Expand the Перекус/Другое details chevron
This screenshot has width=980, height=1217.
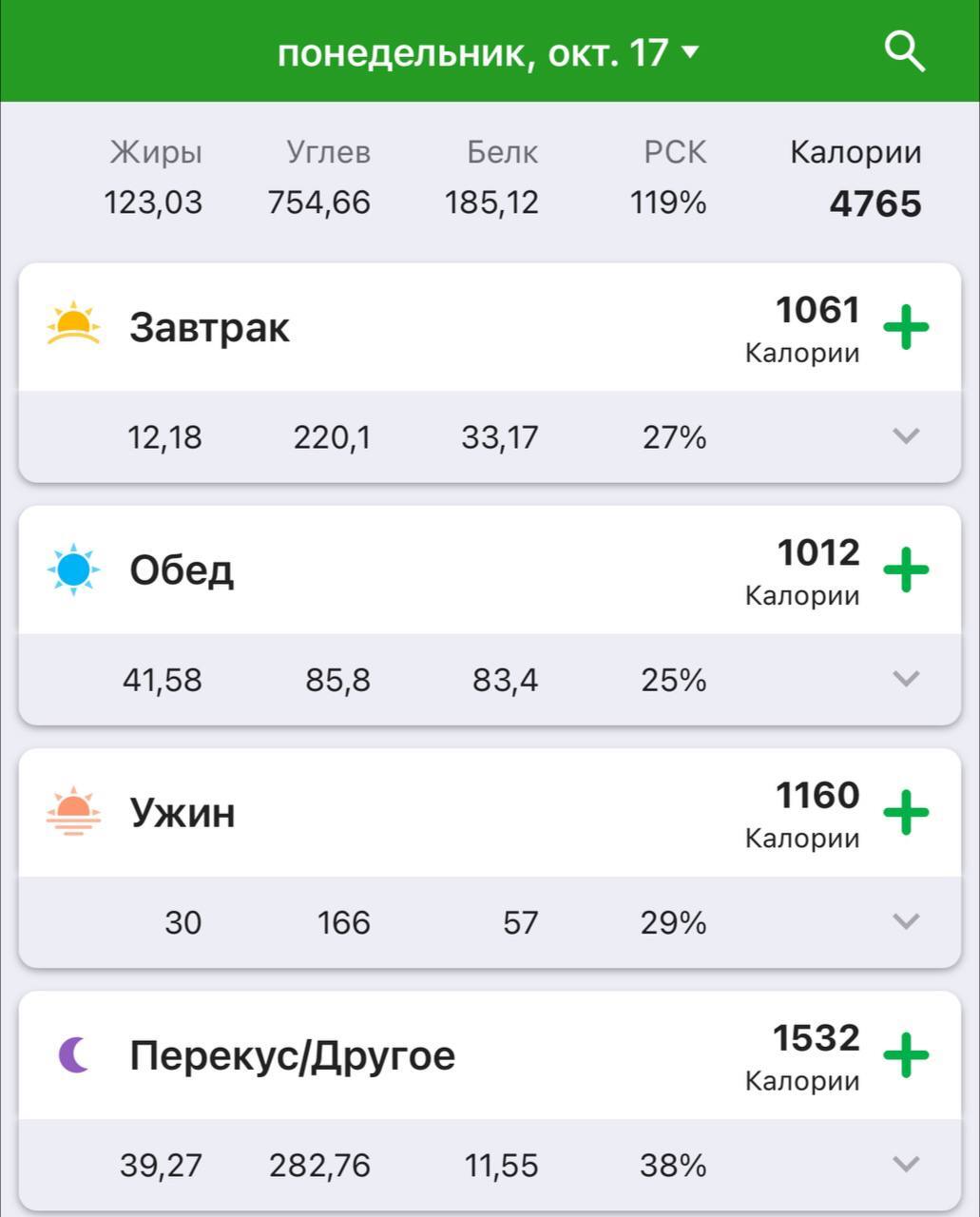tap(906, 1164)
